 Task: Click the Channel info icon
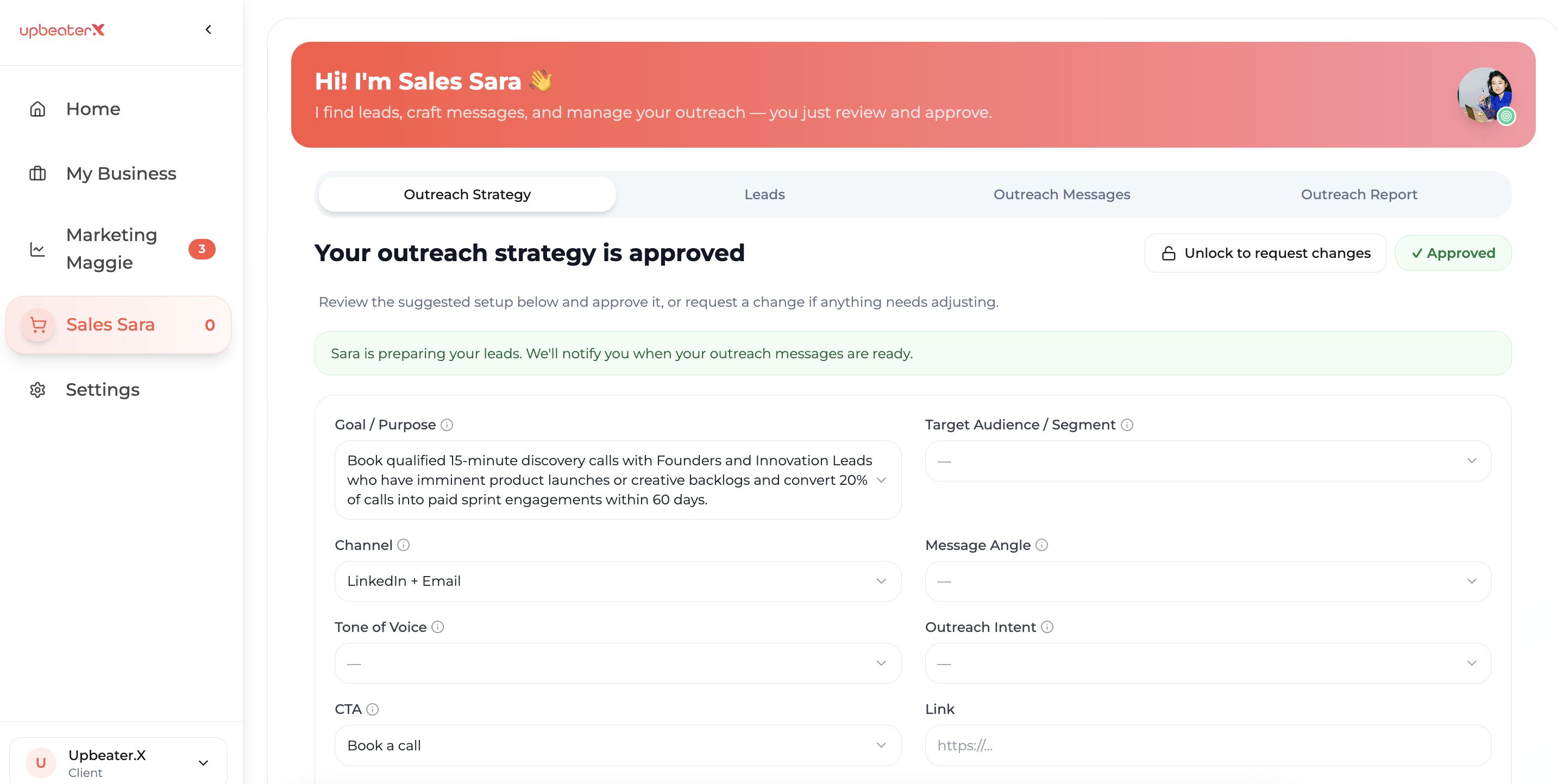(403, 545)
